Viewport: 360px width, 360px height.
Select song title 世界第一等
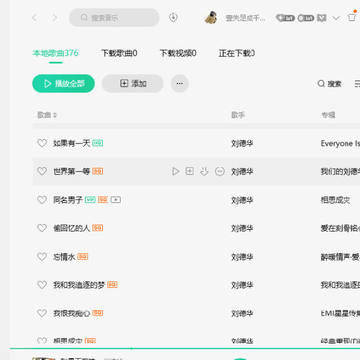click(72, 171)
